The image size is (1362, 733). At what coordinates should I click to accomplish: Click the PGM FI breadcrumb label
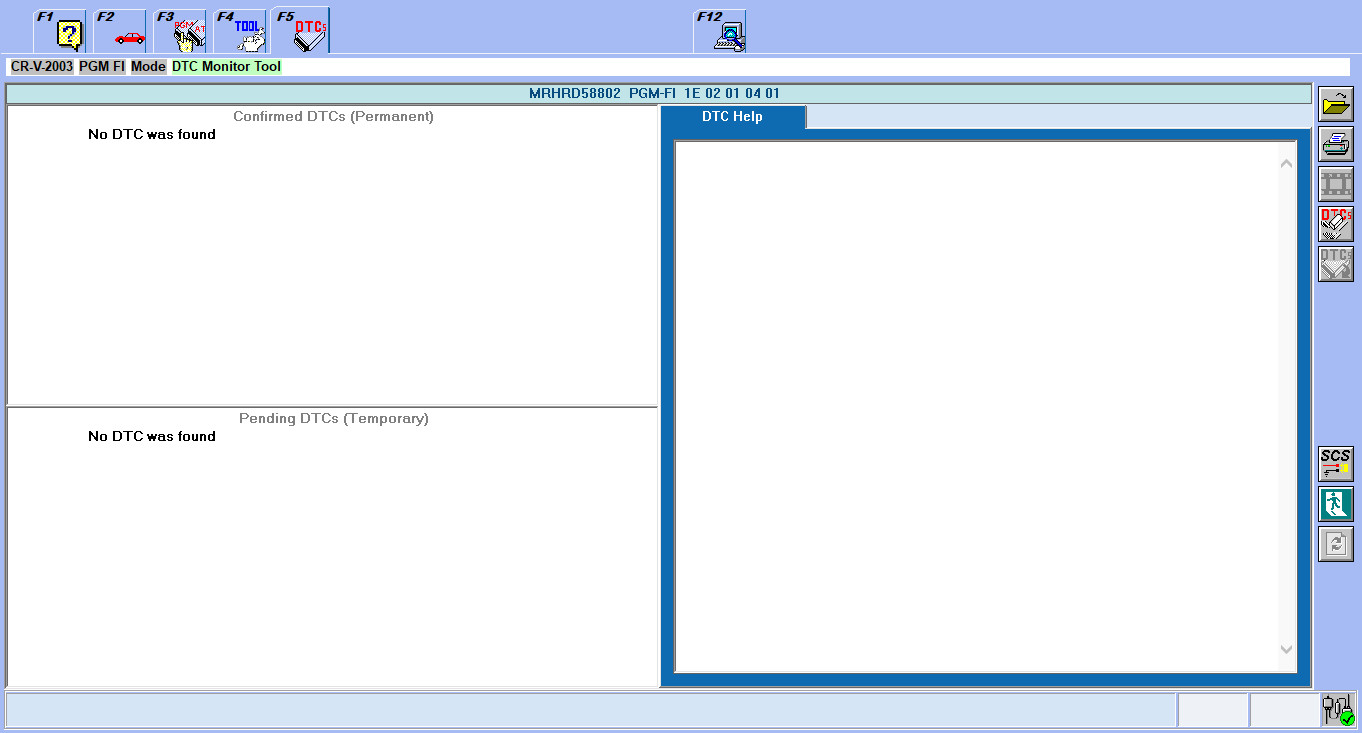[x=102, y=67]
